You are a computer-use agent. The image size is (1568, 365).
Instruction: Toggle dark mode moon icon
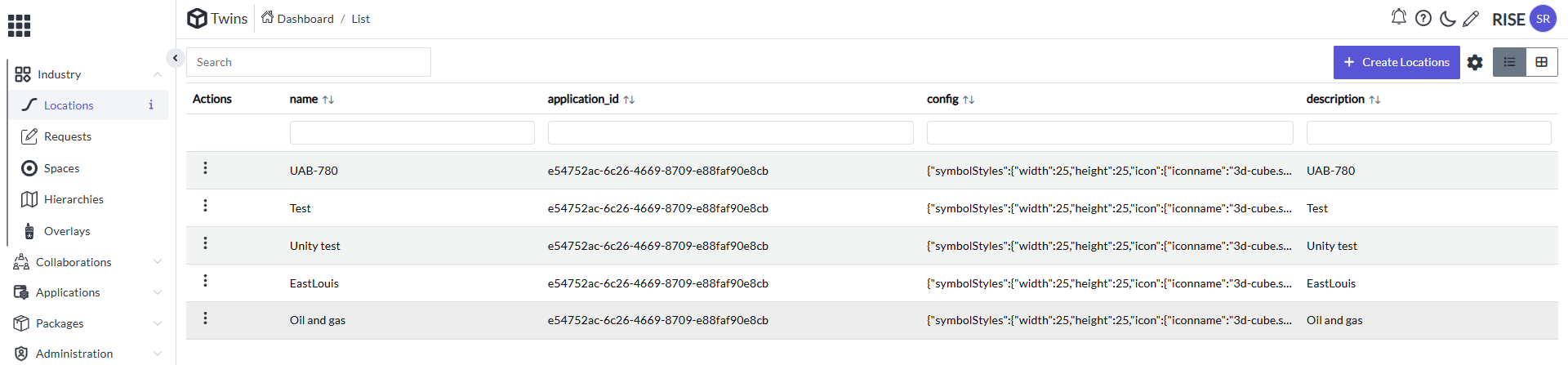(x=1447, y=18)
